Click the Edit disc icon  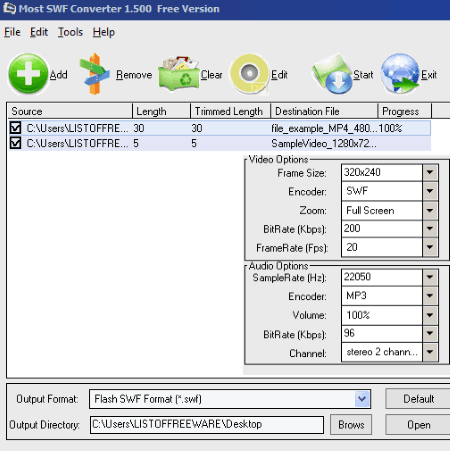[x=250, y=74]
